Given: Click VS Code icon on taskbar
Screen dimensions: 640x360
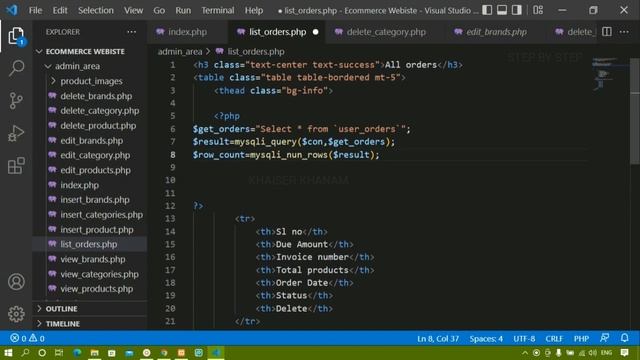Looking at the screenshot, I should (216, 353).
